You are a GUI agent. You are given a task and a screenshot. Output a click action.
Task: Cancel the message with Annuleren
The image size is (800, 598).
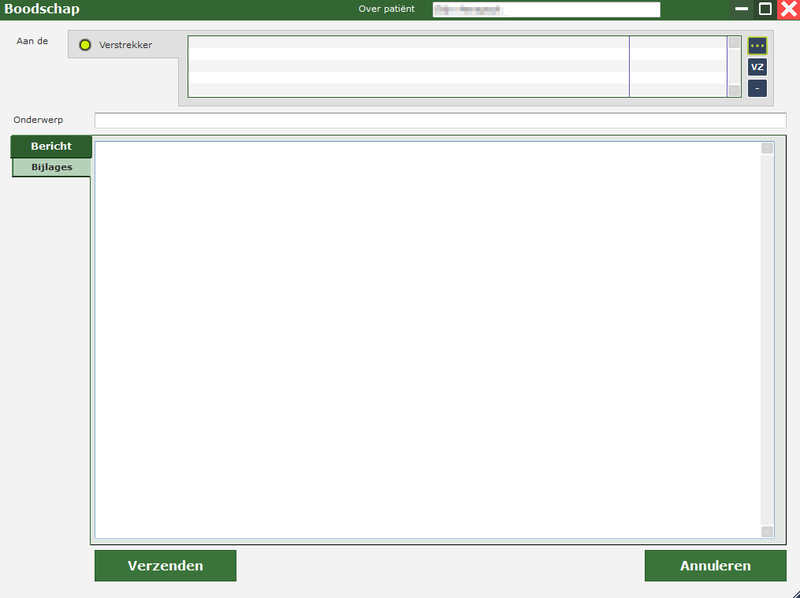(715, 565)
